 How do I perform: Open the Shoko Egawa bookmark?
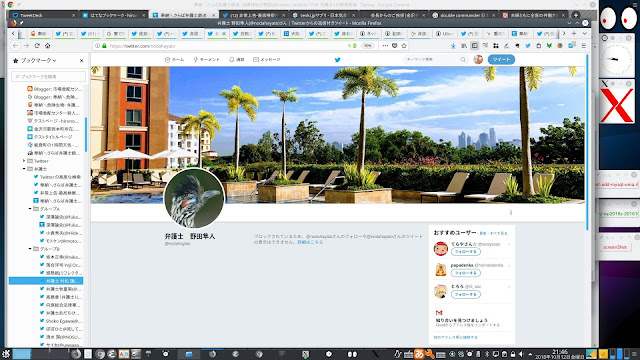point(60,321)
